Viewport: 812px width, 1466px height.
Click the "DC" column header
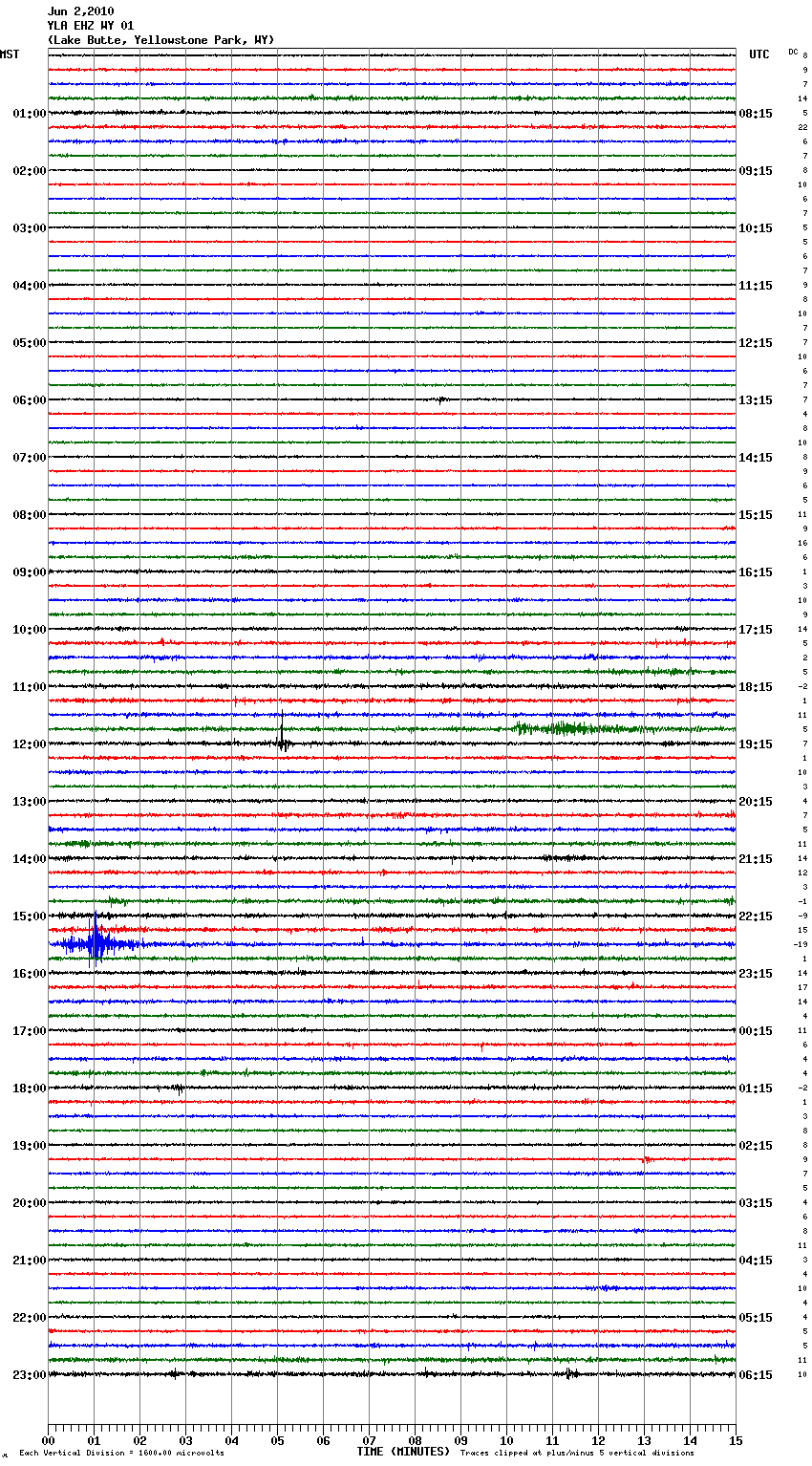[793, 52]
